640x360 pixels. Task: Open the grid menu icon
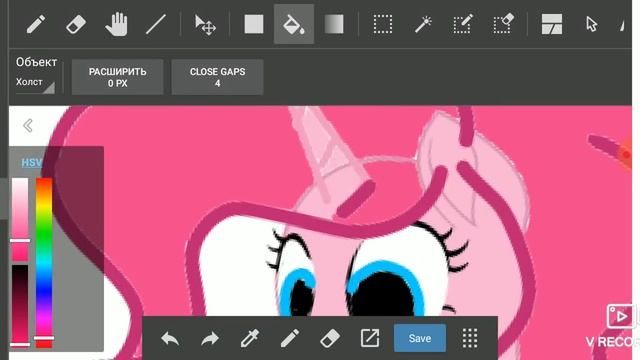[470, 338]
